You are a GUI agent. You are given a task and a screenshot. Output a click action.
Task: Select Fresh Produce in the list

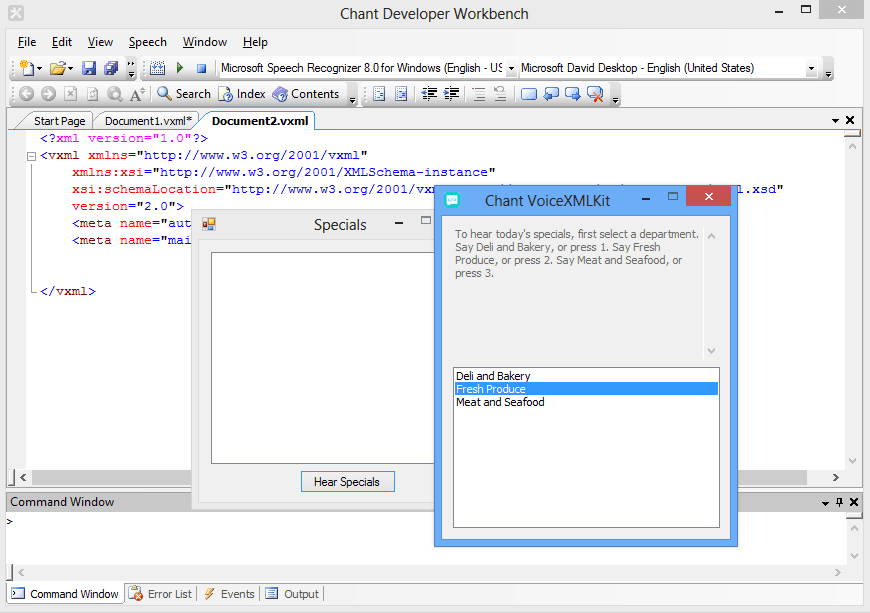pos(586,389)
